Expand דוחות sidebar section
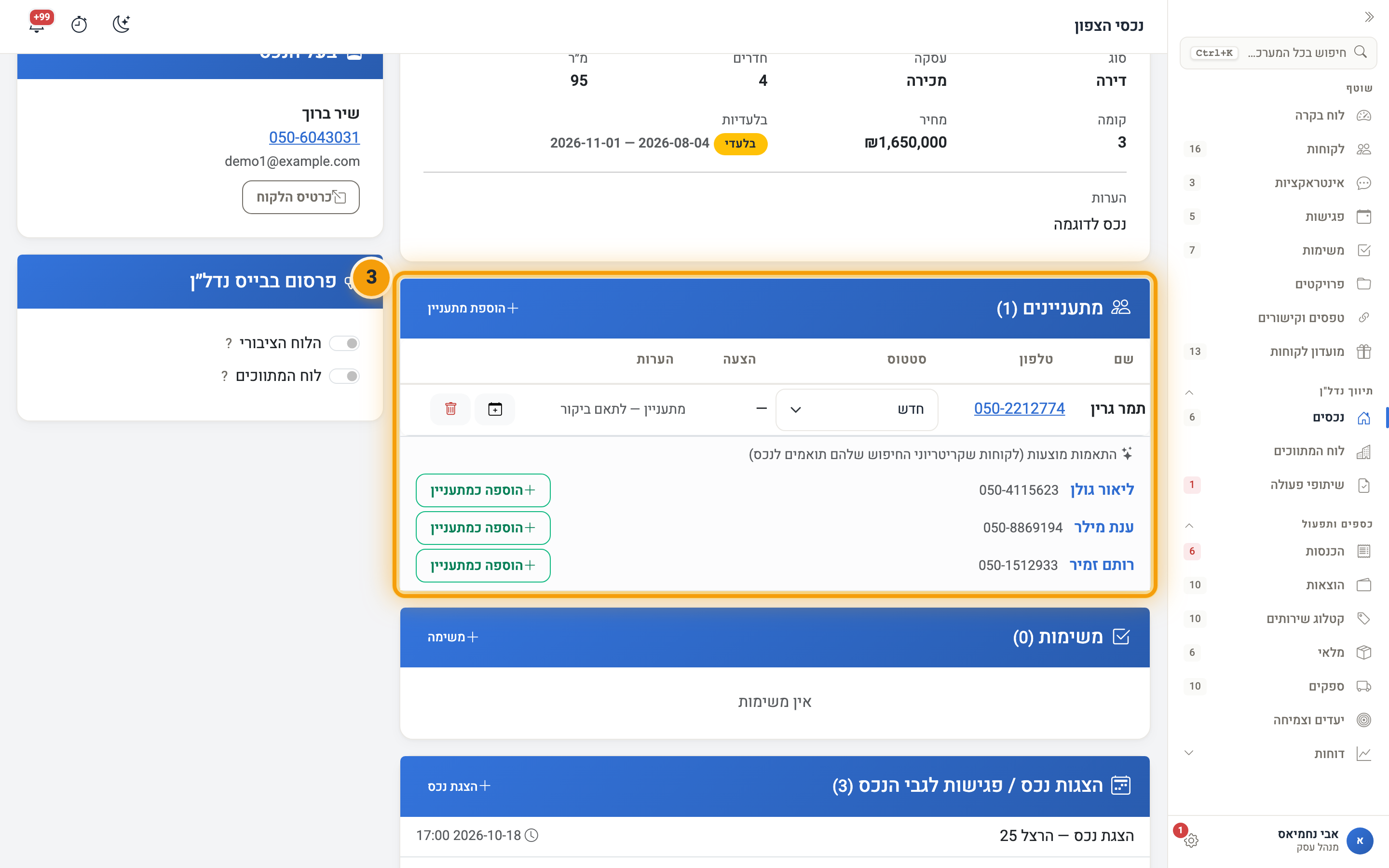This screenshot has width=1389, height=868. [x=1189, y=753]
